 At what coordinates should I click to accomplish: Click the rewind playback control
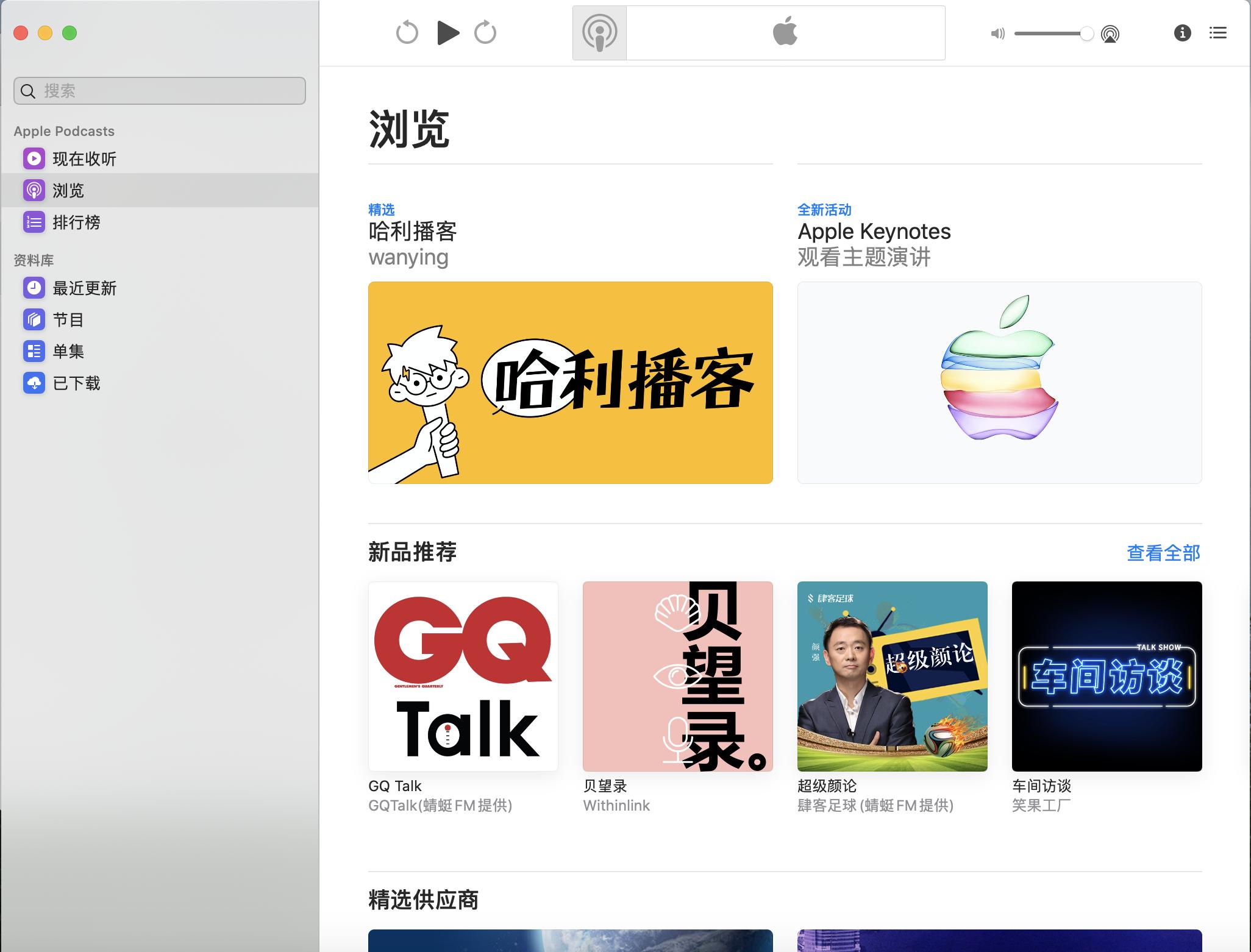point(408,33)
